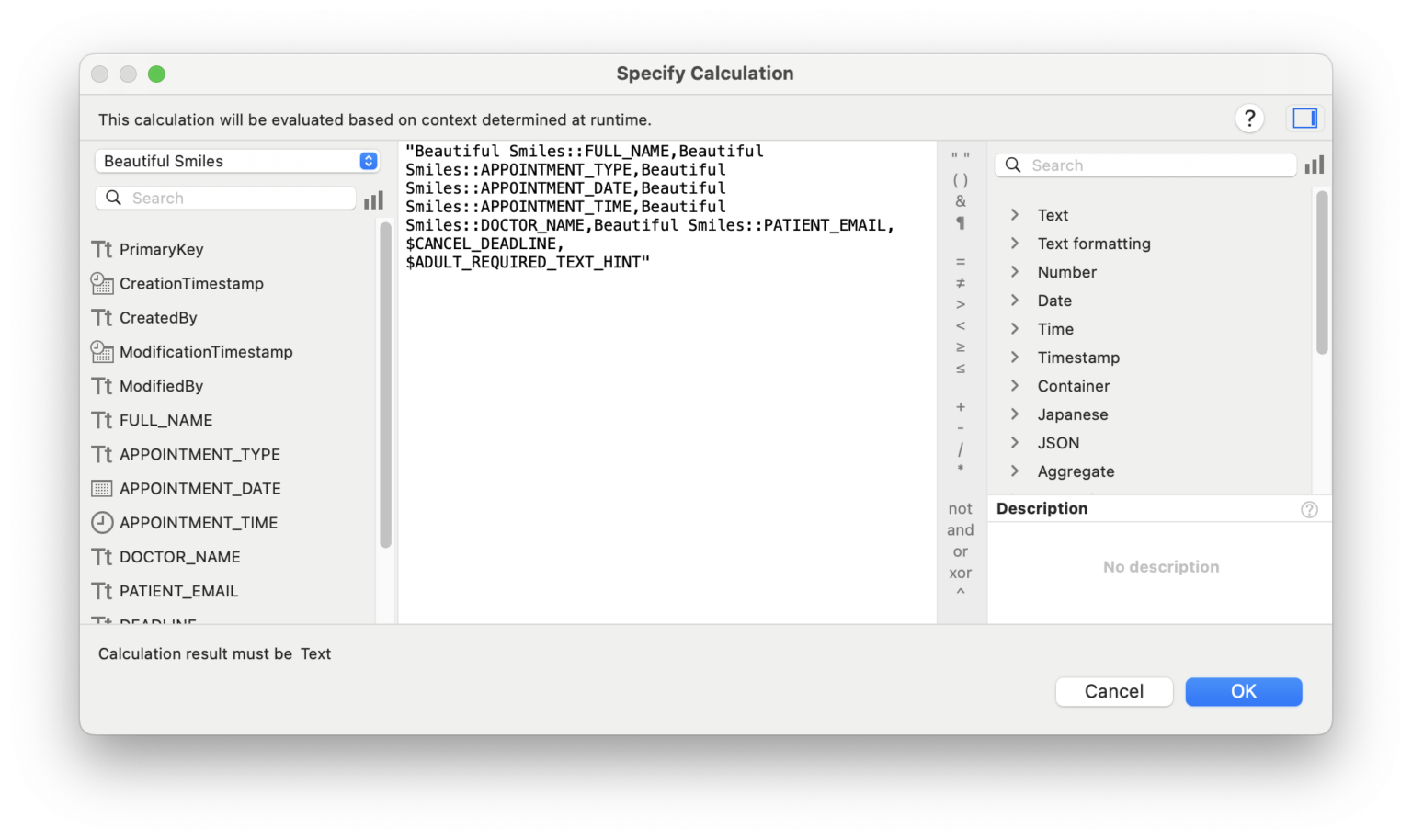Open the Beautiful Smiles table selector

(x=236, y=161)
